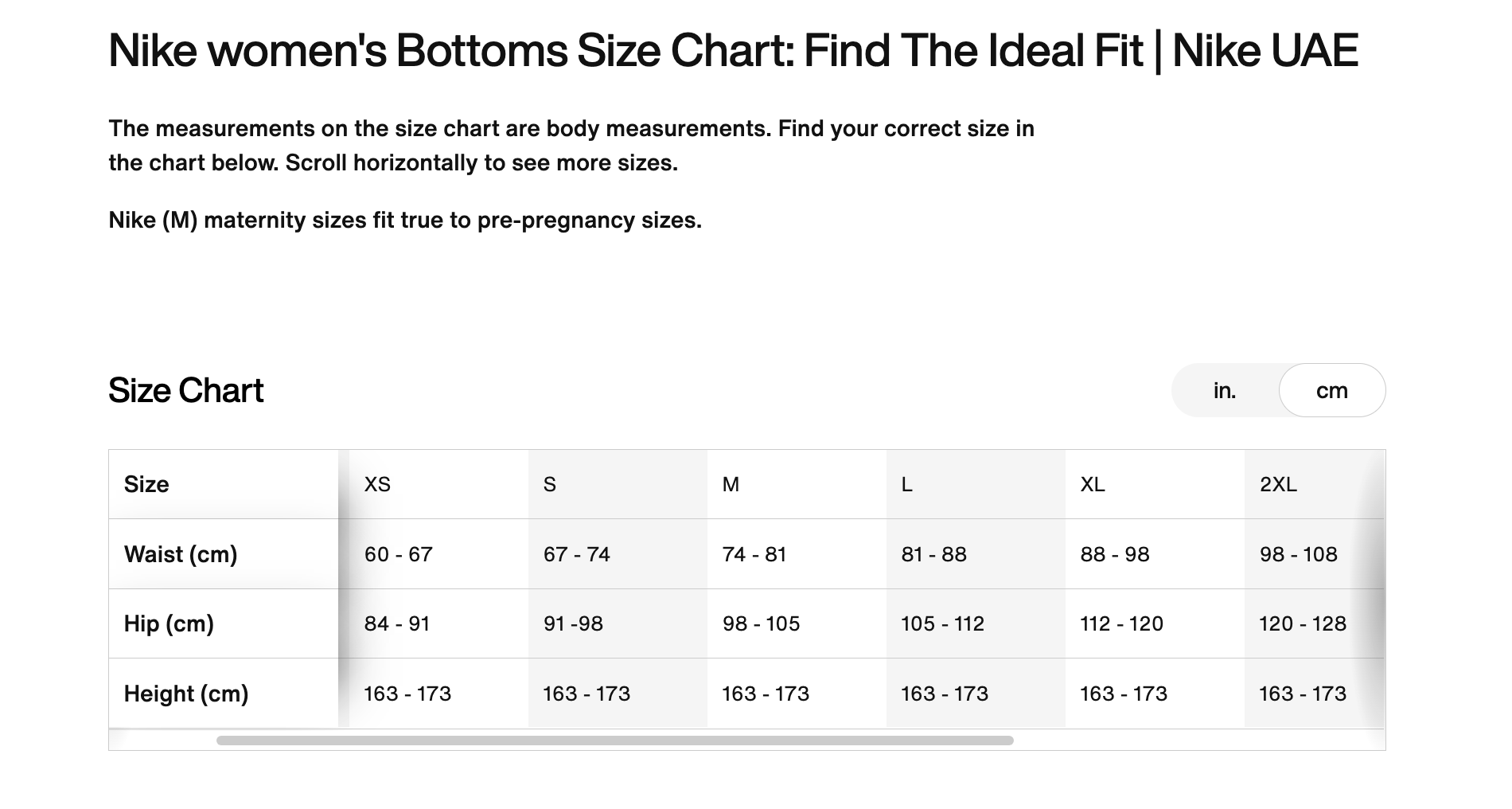Click the XL size column header
Image resolution: width=1512 pixels, height=809 pixels.
(x=1093, y=484)
